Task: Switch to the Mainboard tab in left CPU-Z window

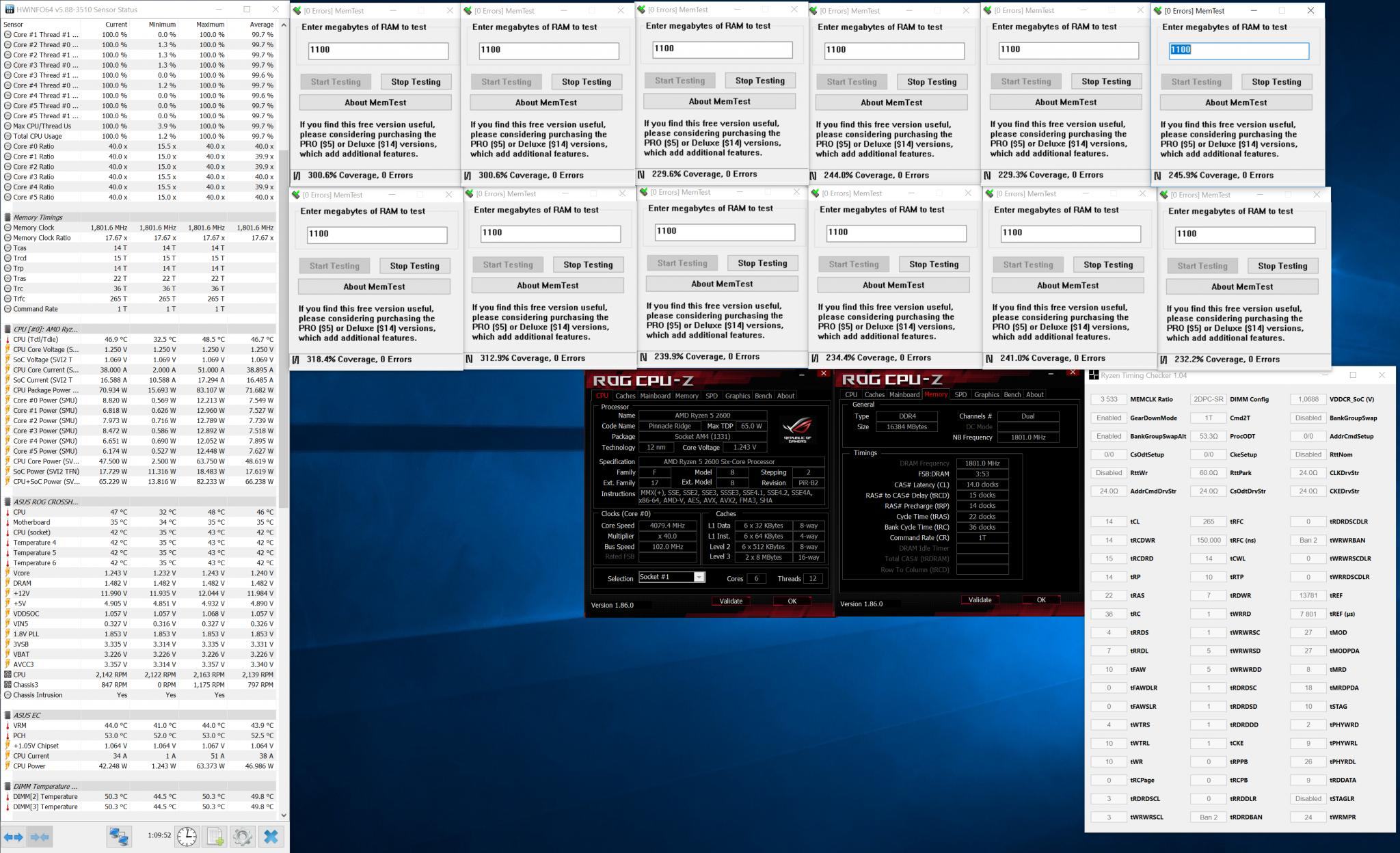Action: (655, 396)
